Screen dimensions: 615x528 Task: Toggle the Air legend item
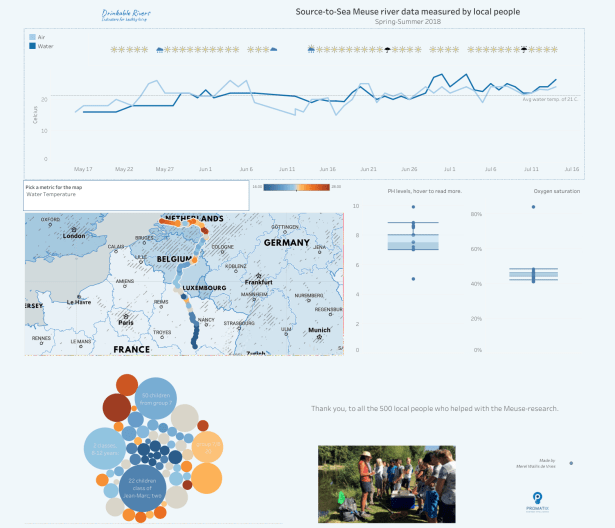coord(40,36)
